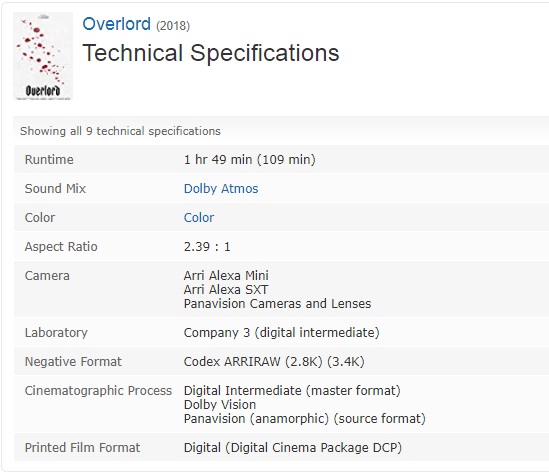
Task: Select the Runtime row label
Action: point(49,160)
